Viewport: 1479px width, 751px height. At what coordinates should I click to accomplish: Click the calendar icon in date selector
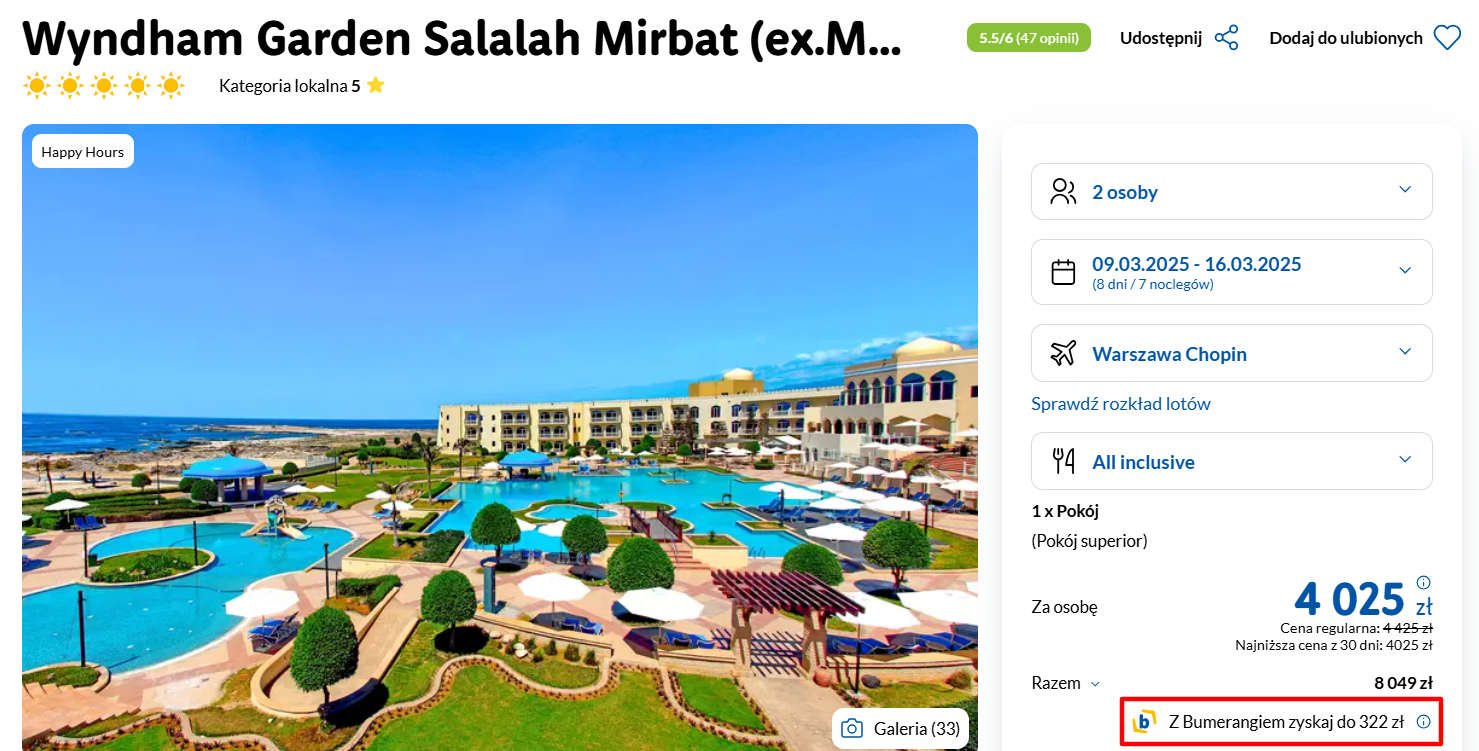[1063, 271]
